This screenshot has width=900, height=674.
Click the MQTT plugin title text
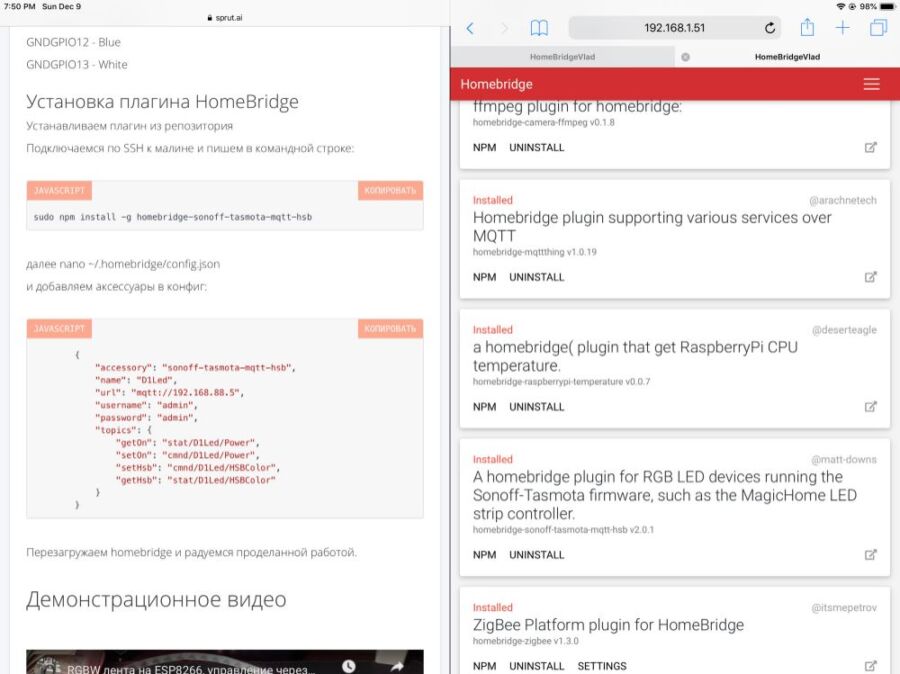652,227
